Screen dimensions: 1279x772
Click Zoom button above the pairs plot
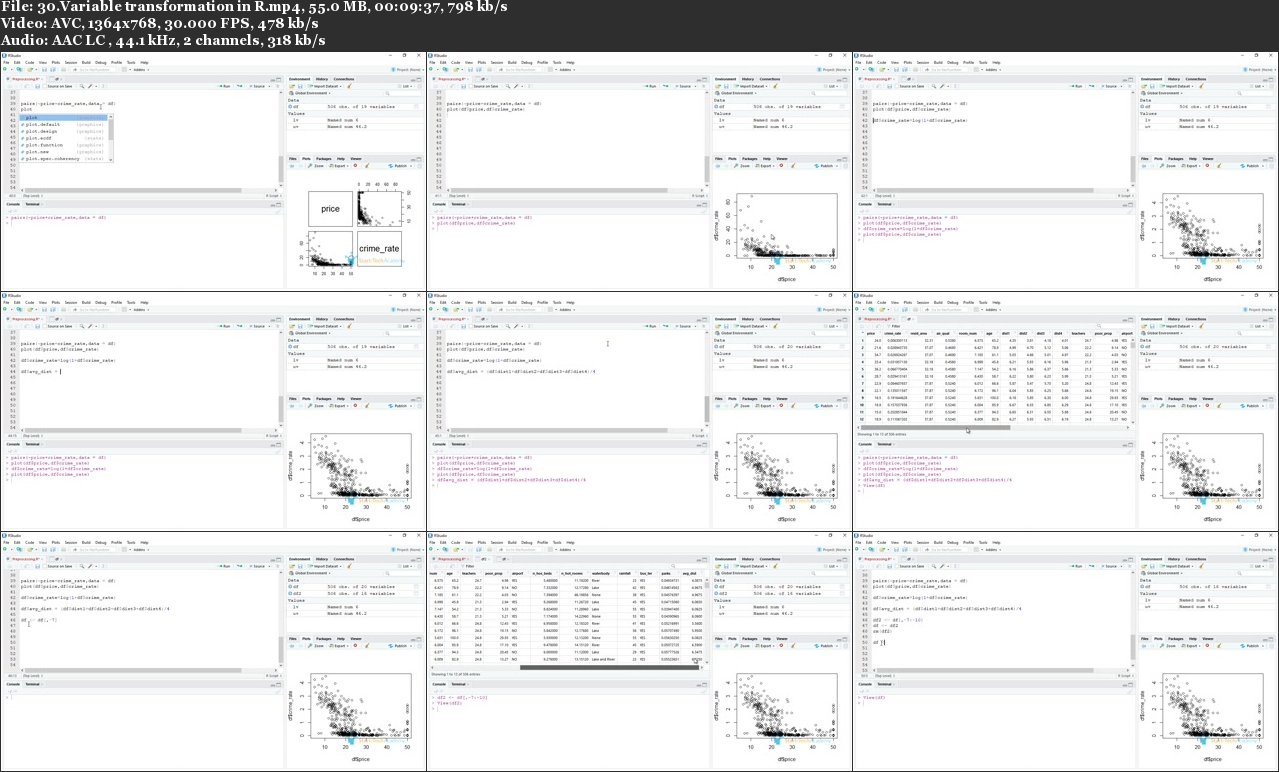[315, 166]
